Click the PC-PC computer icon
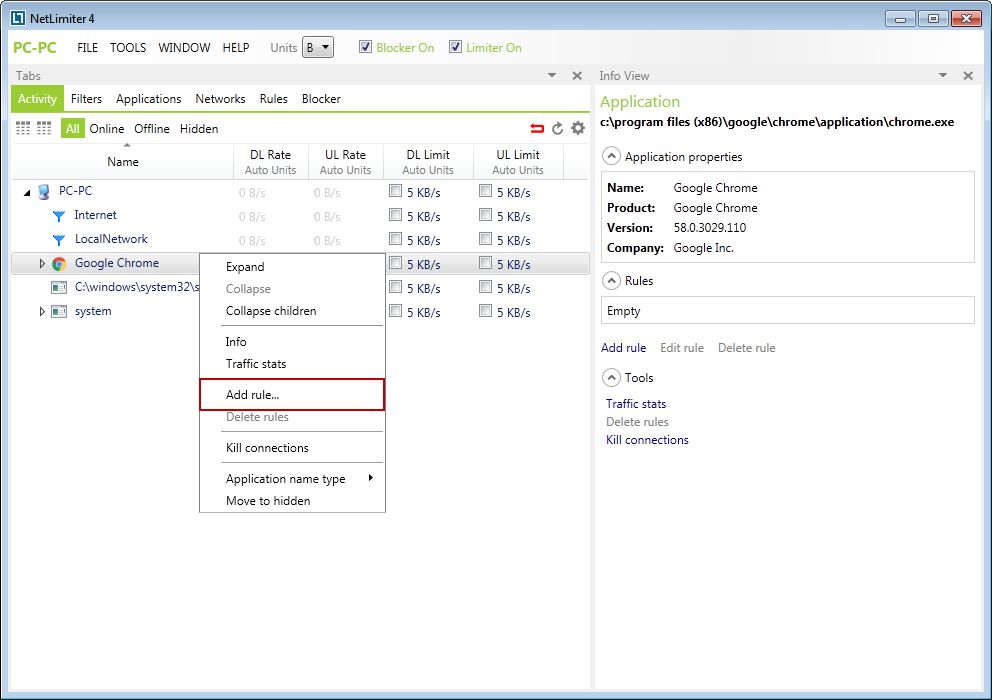Viewport: 992px width, 700px height. click(x=44, y=192)
